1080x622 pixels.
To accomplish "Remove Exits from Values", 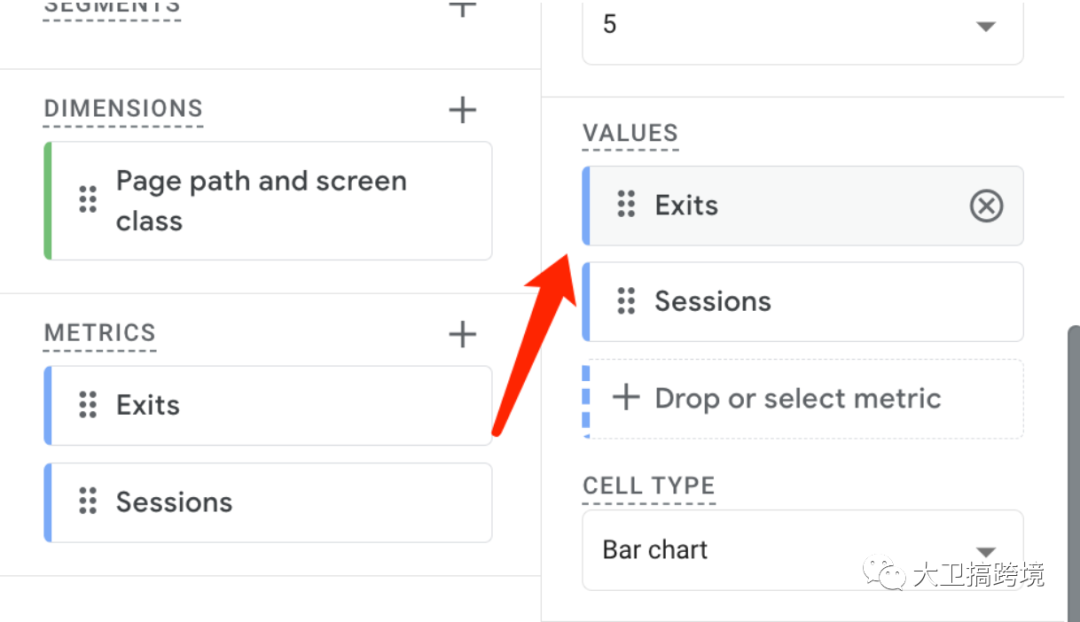I will click(x=986, y=206).
